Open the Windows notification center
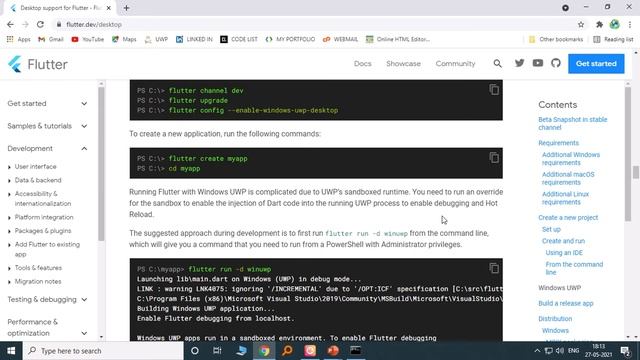 625,351
